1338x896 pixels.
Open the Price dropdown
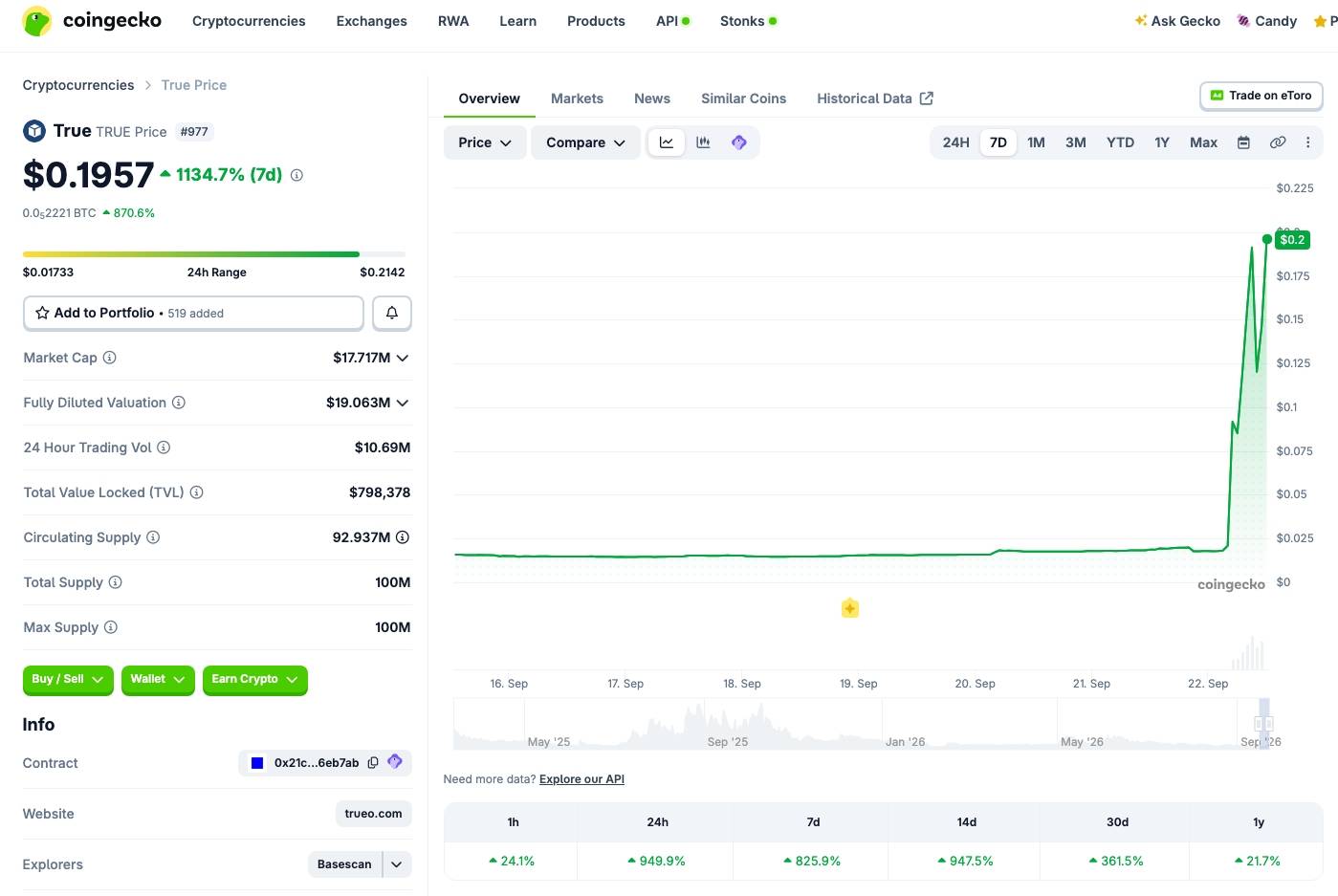pyautogui.click(x=485, y=142)
